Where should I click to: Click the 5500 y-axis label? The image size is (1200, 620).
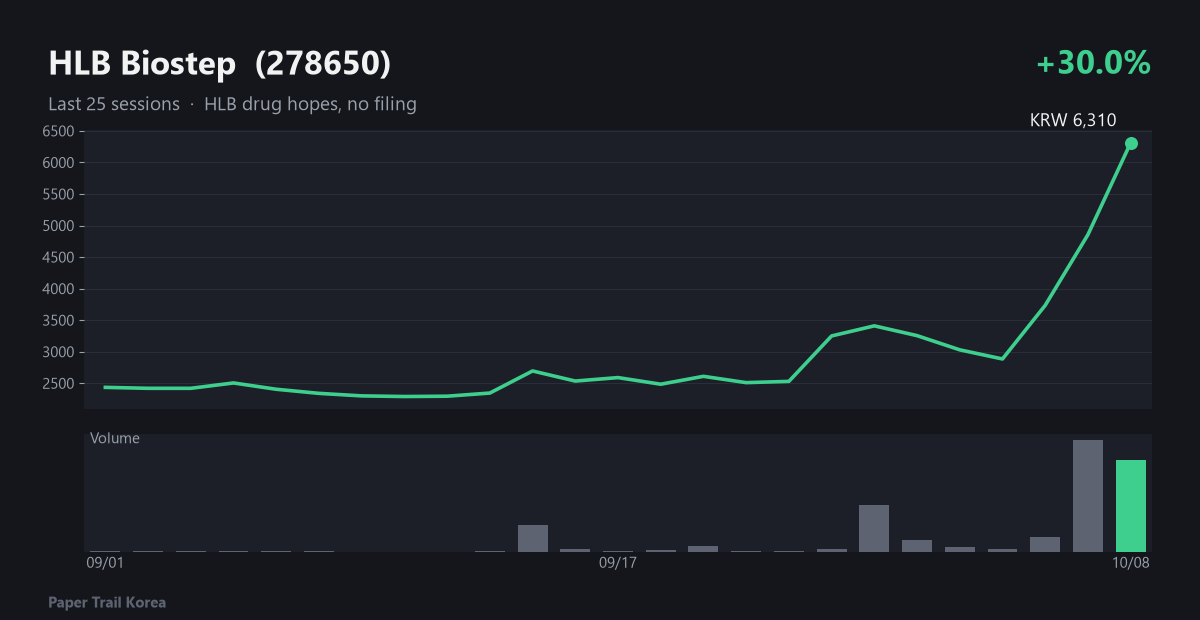tap(59, 194)
